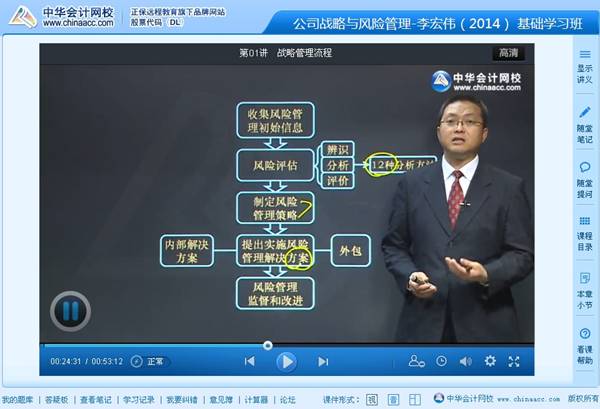
Task: Click the lecture title 第01讲 战略管理流程
Action: pos(285,53)
